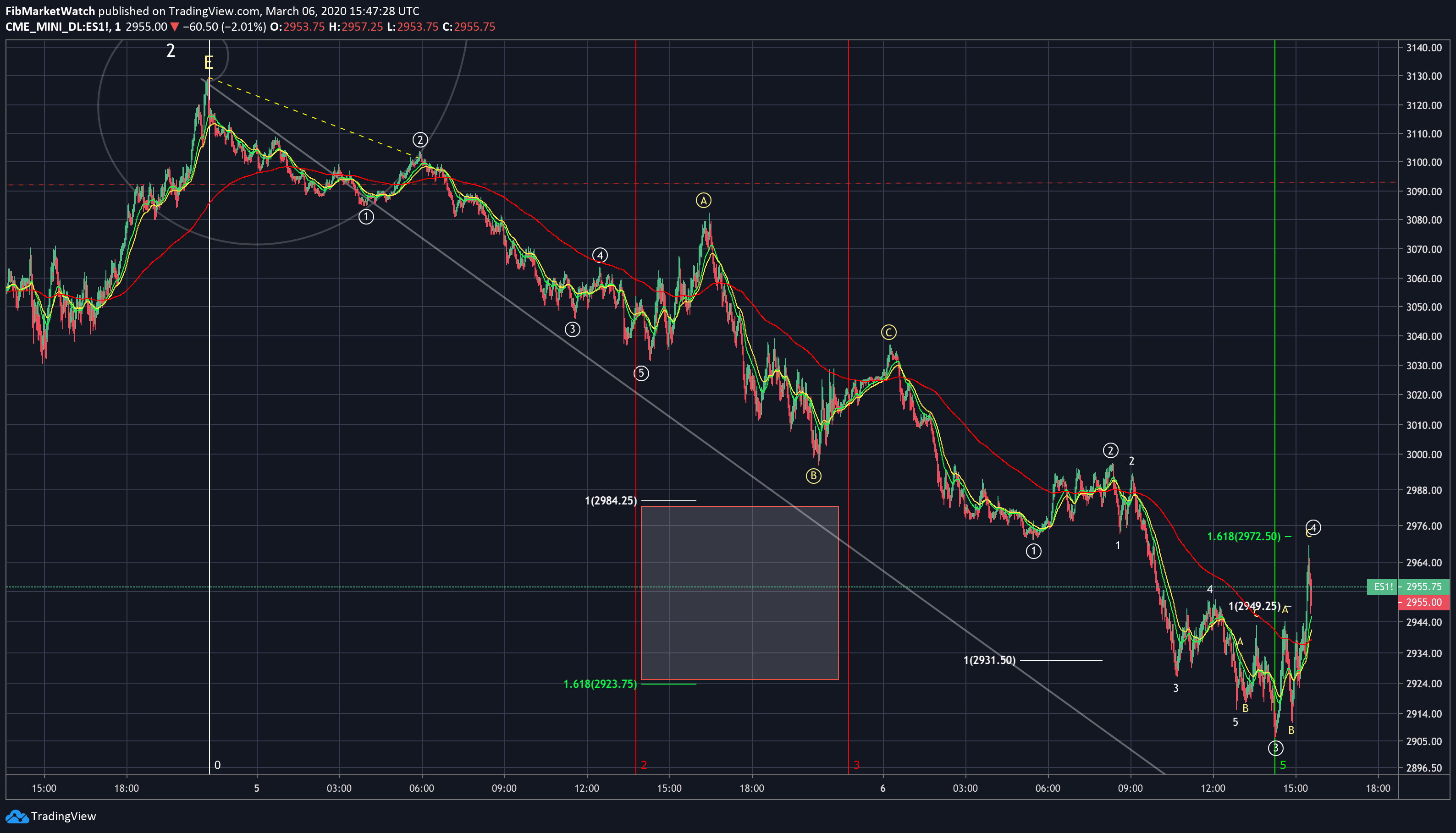
Task: Click the 2934.00 price axis label
Action: click(x=1424, y=653)
